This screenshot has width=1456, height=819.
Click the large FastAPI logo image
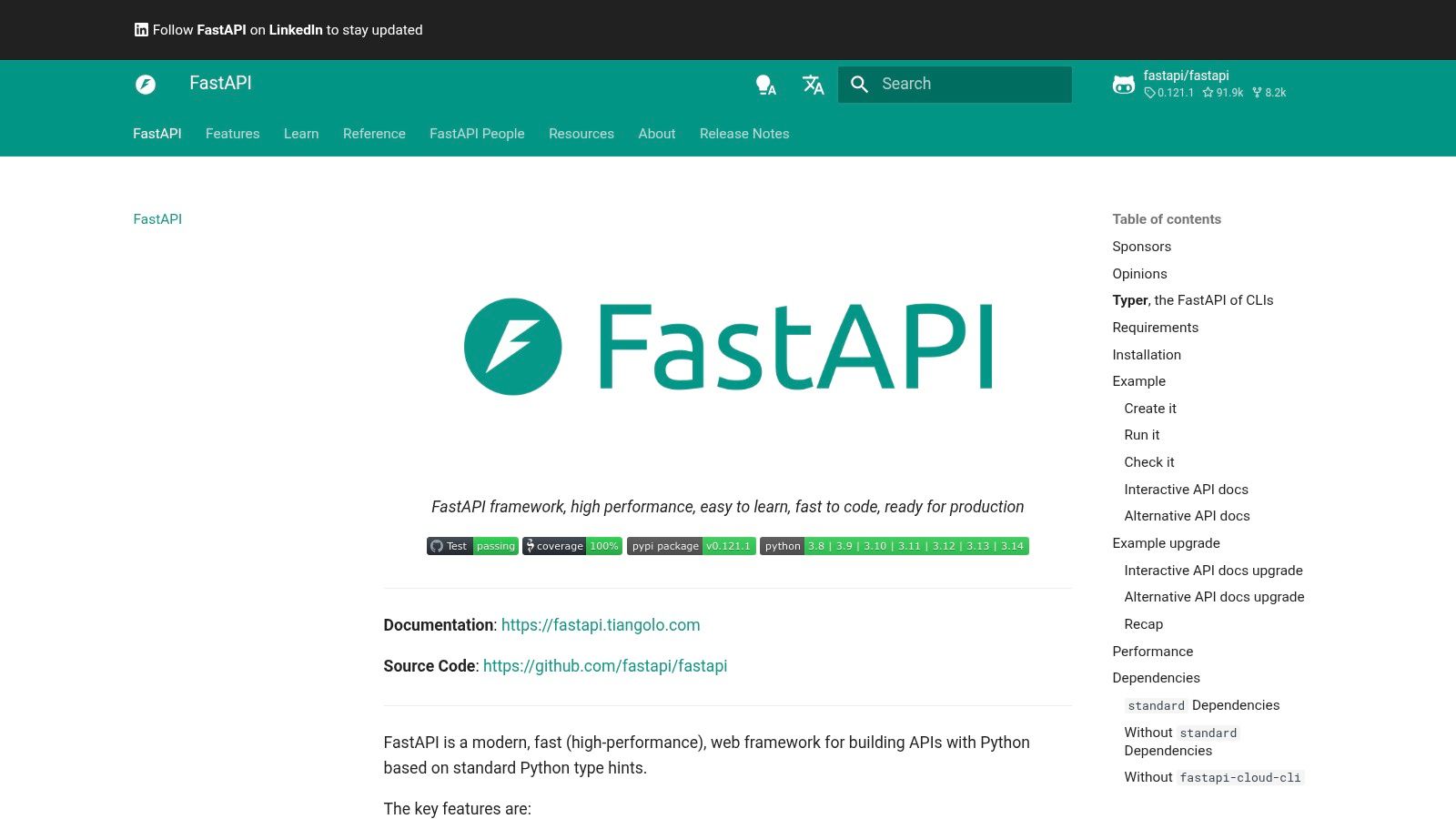[x=728, y=346]
